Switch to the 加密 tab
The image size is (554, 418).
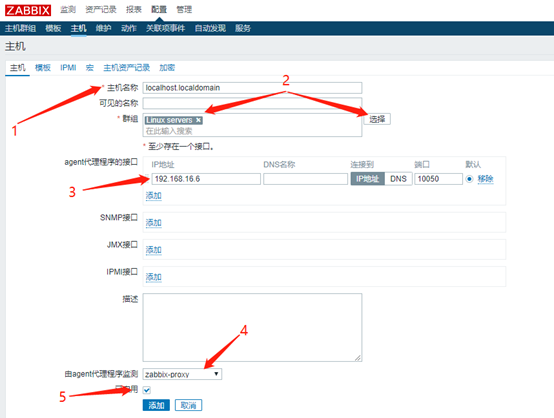(x=167, y=67)
